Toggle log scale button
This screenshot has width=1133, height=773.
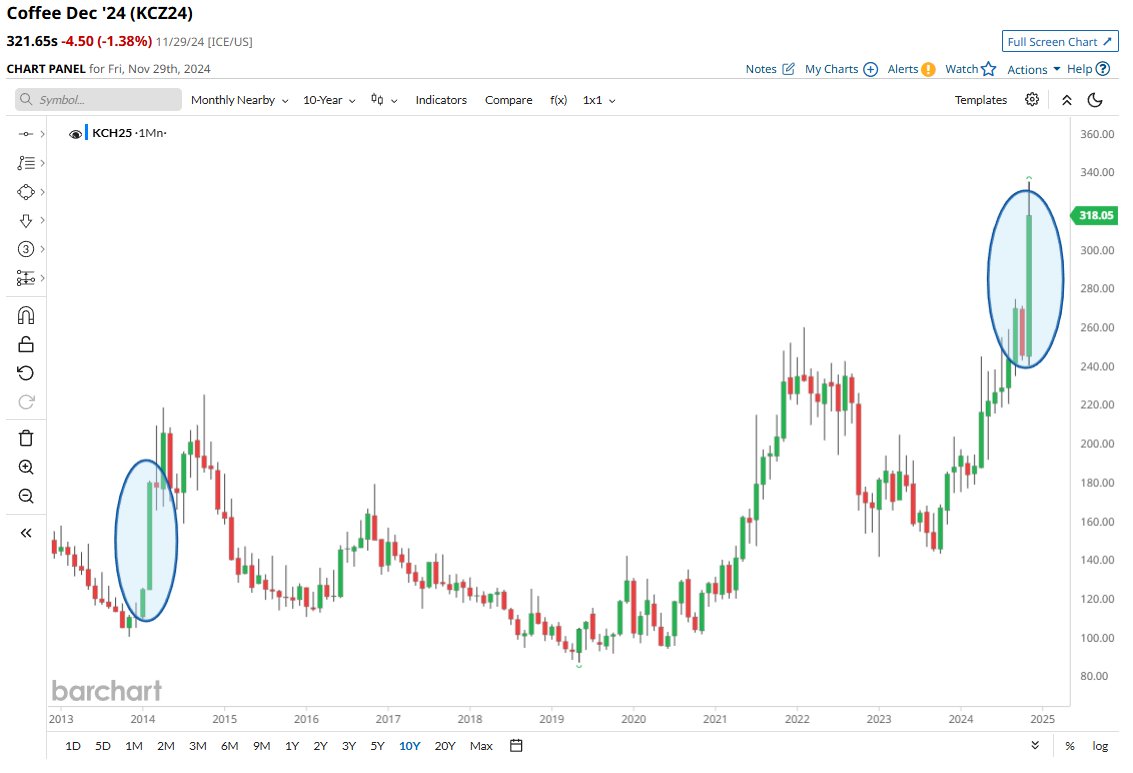[x=1100, y=746]
